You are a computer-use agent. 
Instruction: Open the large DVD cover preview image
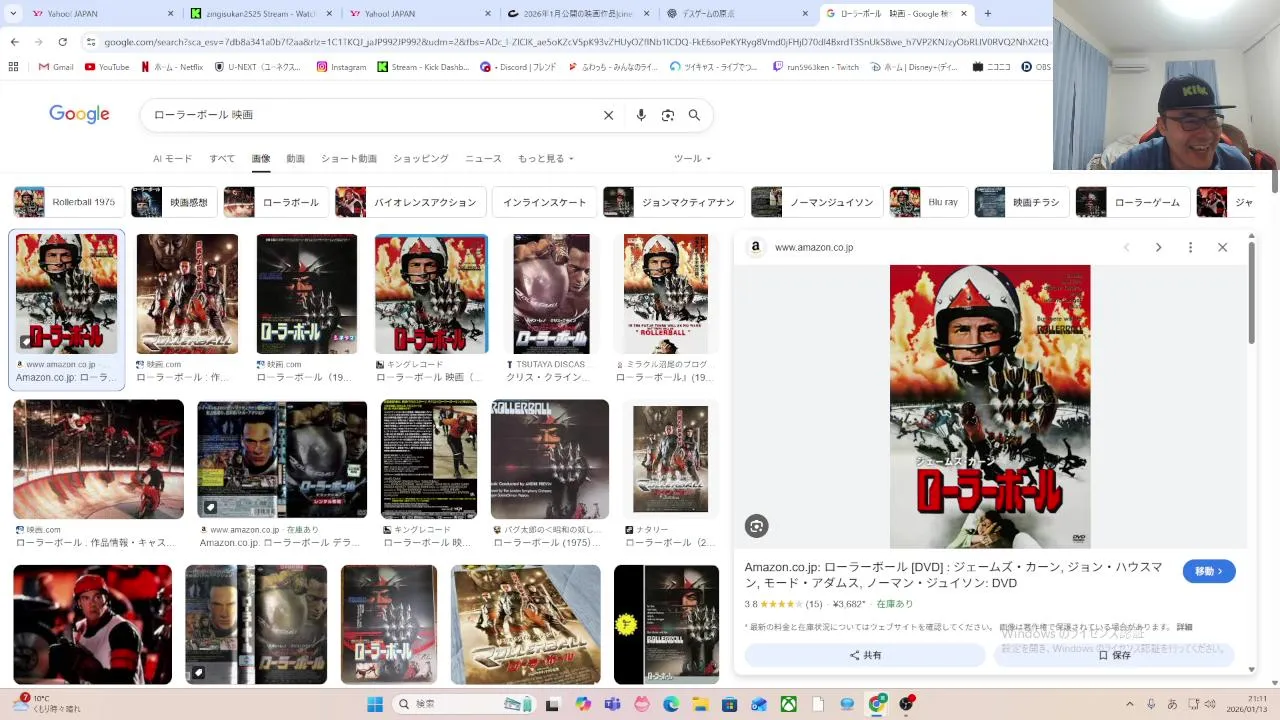pos(990,406)
